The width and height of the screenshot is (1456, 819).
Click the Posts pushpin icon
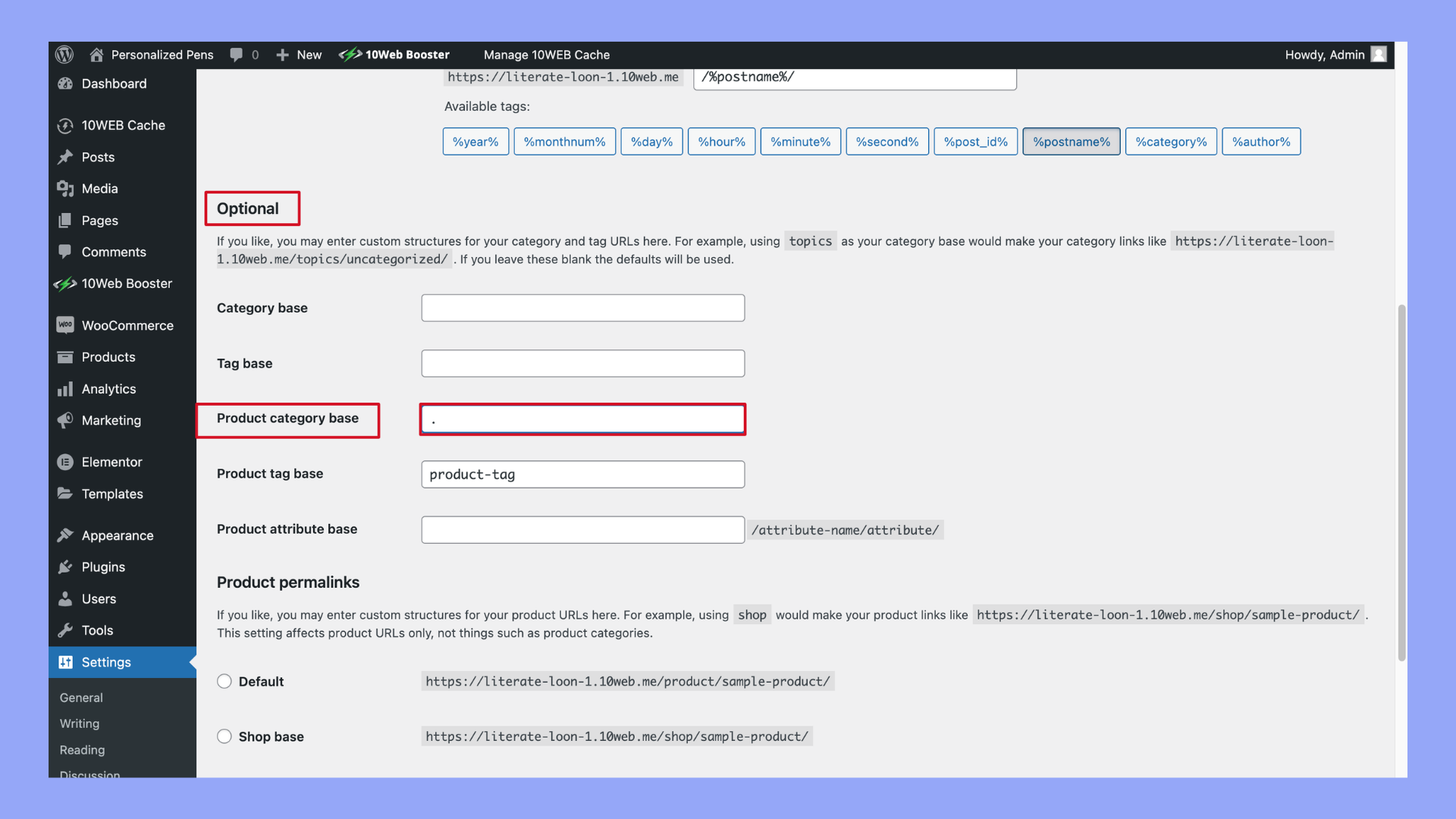[x=65, y=157]
